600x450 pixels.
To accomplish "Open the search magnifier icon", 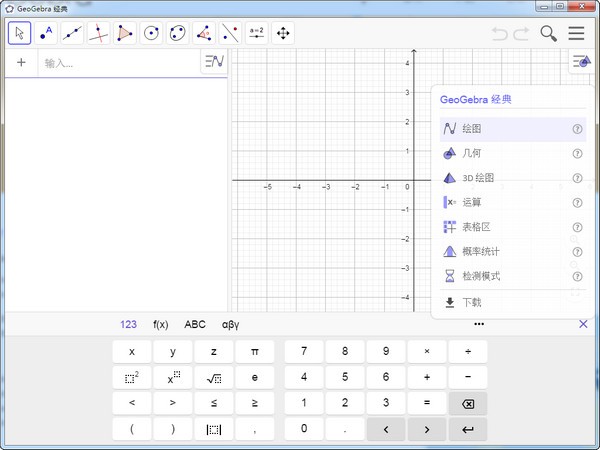I will tap(549, 33).
